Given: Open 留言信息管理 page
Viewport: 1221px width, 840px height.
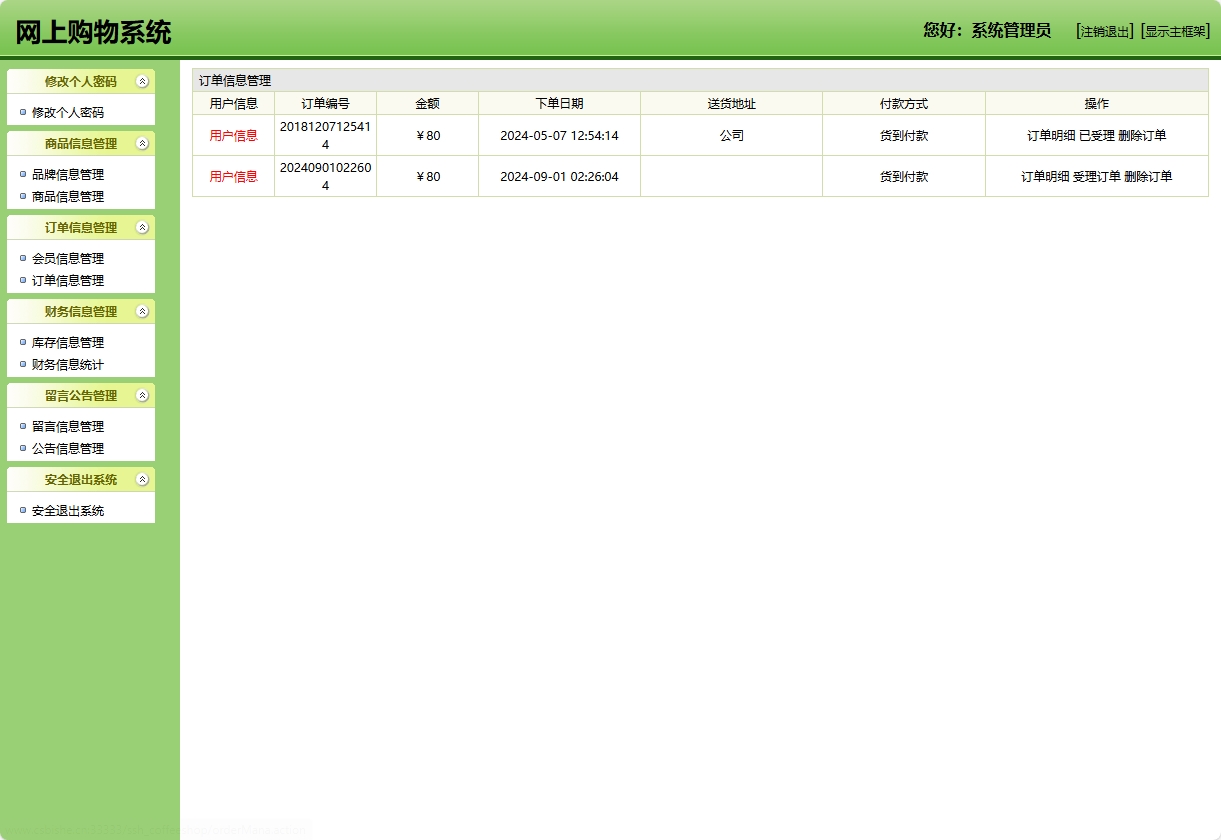Looking at the screenshot, I should coord(68,427).
